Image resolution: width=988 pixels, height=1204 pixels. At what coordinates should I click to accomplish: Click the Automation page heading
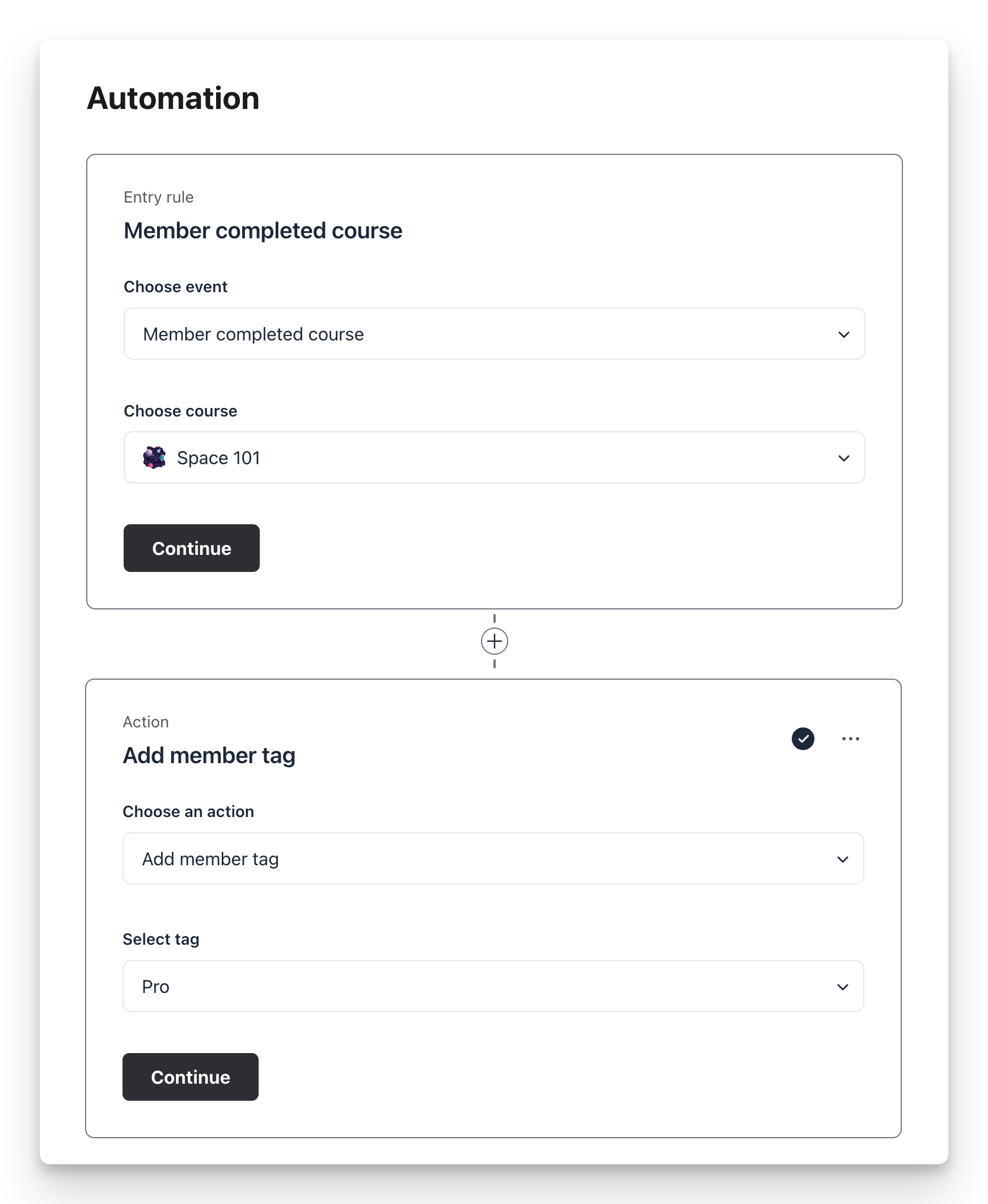tap(172, 98)
